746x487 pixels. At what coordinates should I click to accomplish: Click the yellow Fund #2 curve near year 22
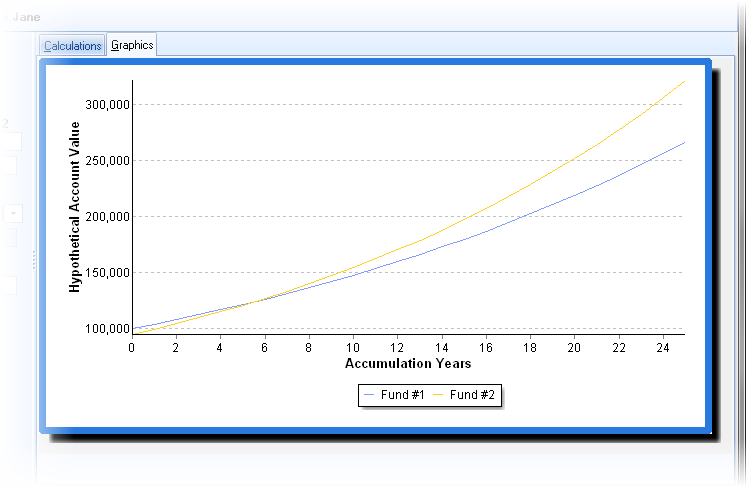pyautogui.click(x=618, y=129)
